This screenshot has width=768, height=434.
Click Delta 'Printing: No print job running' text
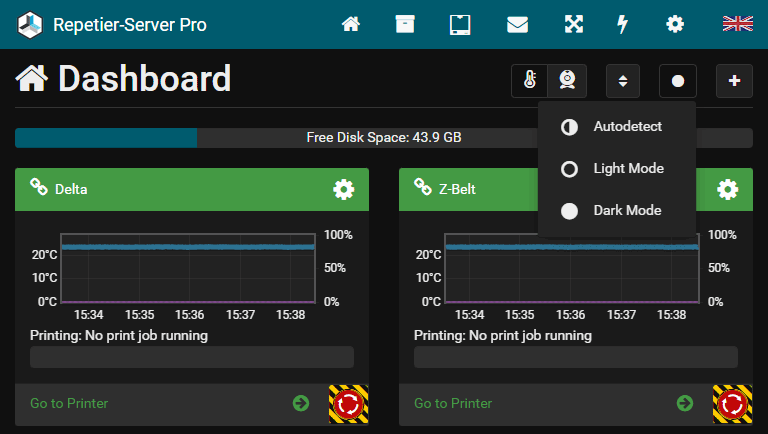point(119,336)
